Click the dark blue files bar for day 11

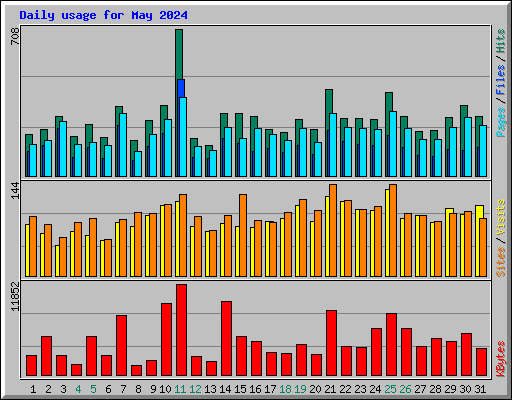tap(181, 88)
